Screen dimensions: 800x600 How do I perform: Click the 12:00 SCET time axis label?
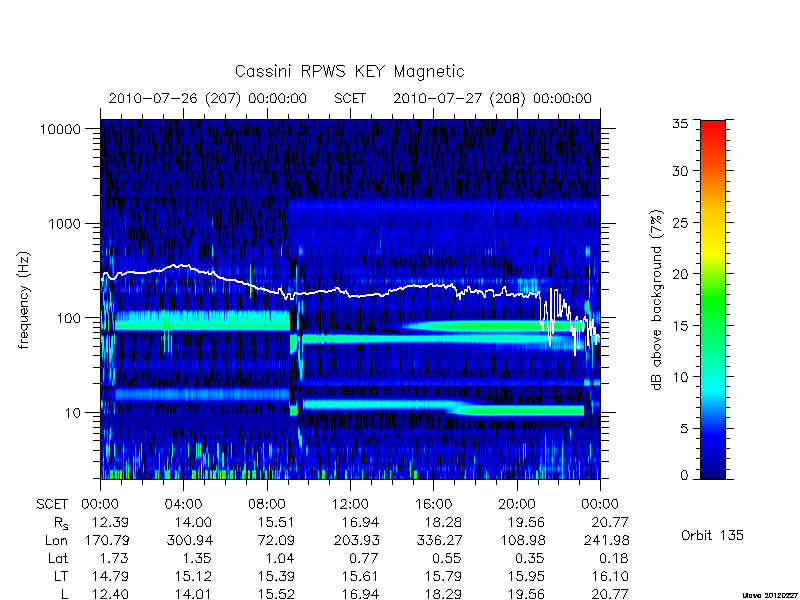tap(350, 504)
